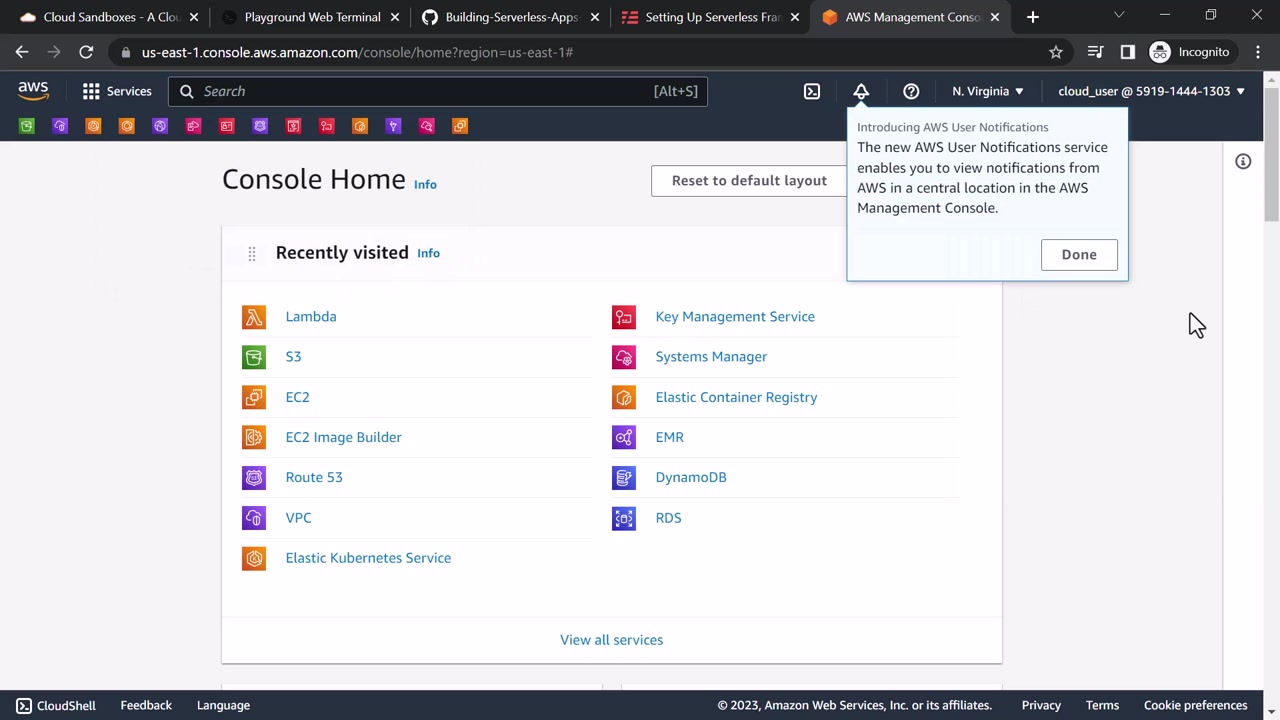1280x720 pixels.
Task: Click the Elastic Kubernetes Service icon in Recently visited
Action: [x=254, y=558]
